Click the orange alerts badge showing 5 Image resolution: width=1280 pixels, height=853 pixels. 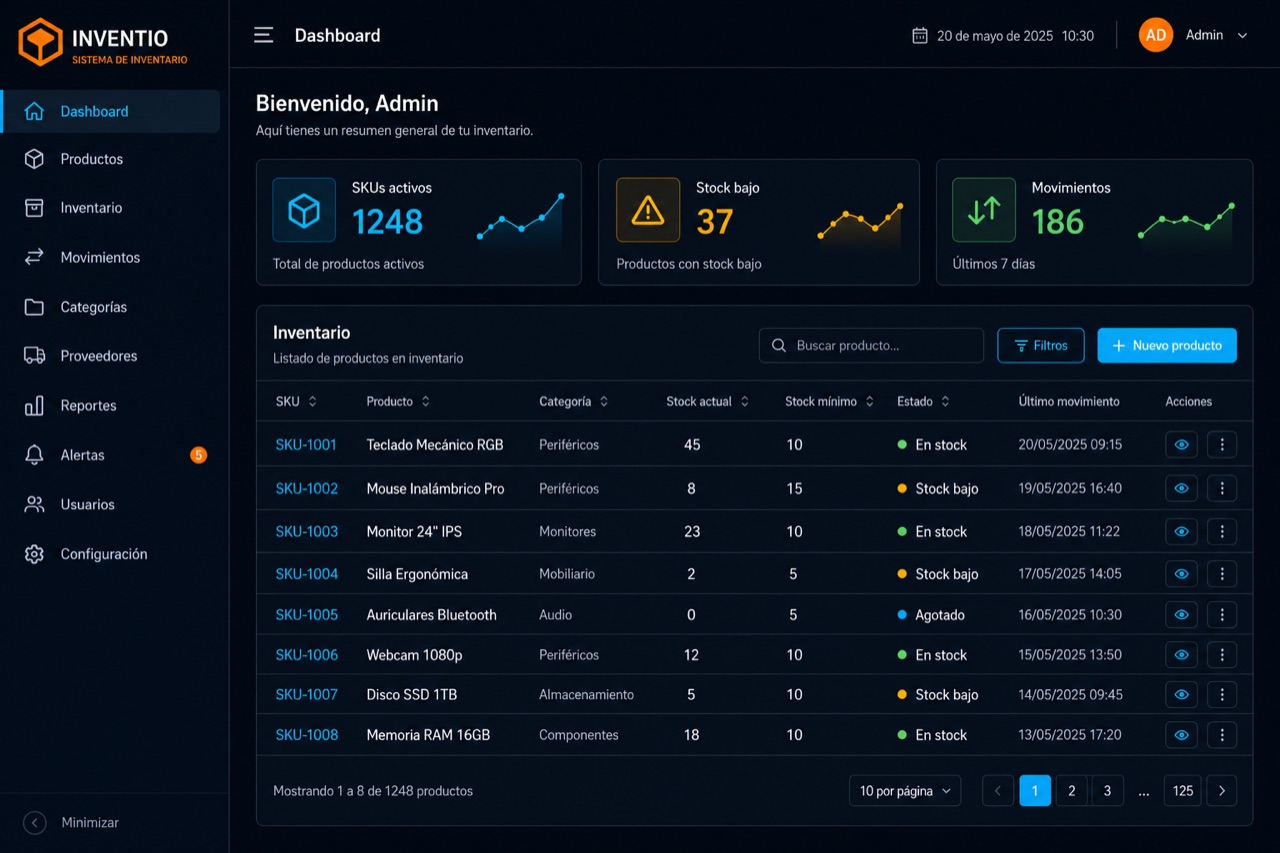coord(198,455)
